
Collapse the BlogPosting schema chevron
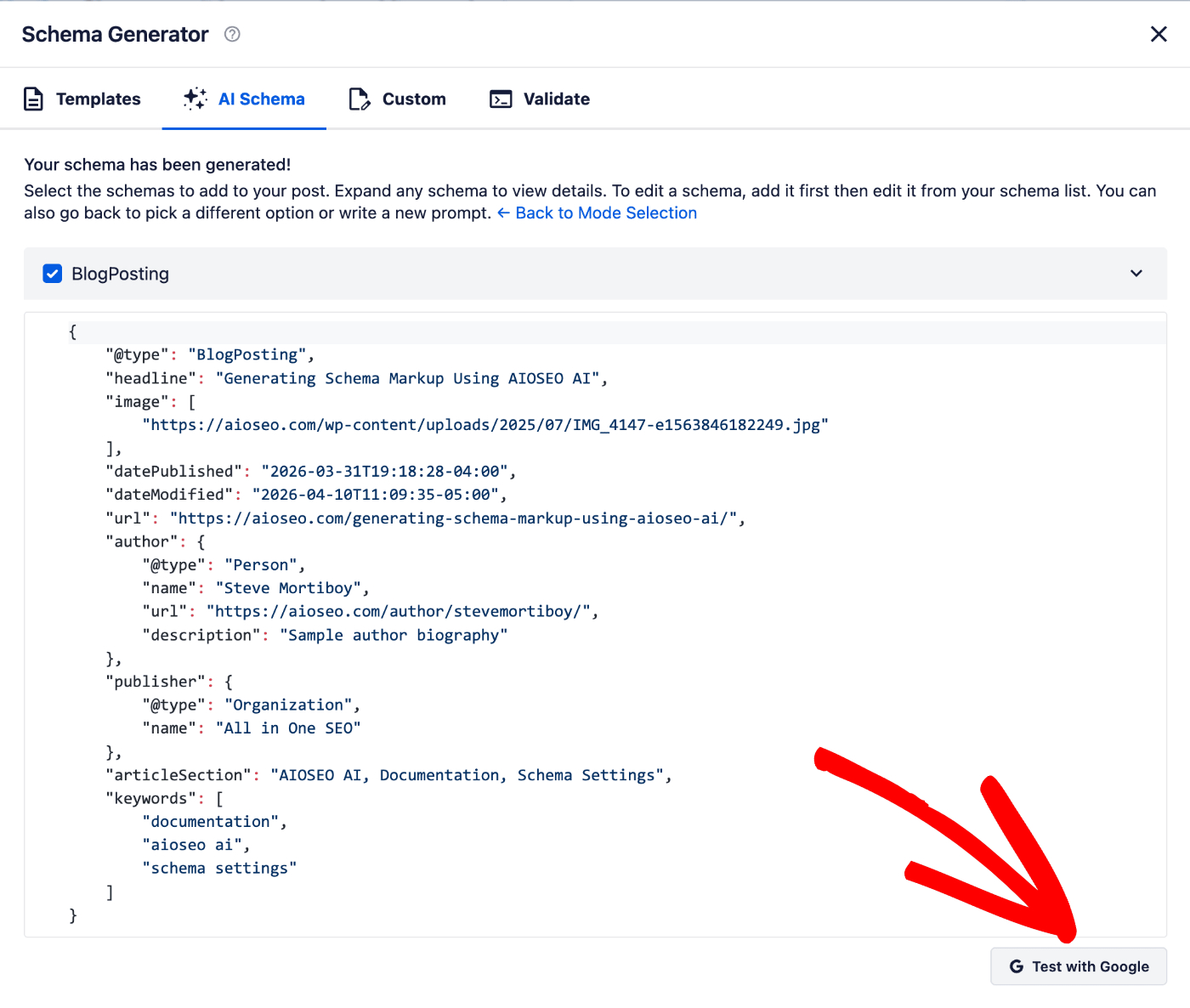tap(1136, 274)
